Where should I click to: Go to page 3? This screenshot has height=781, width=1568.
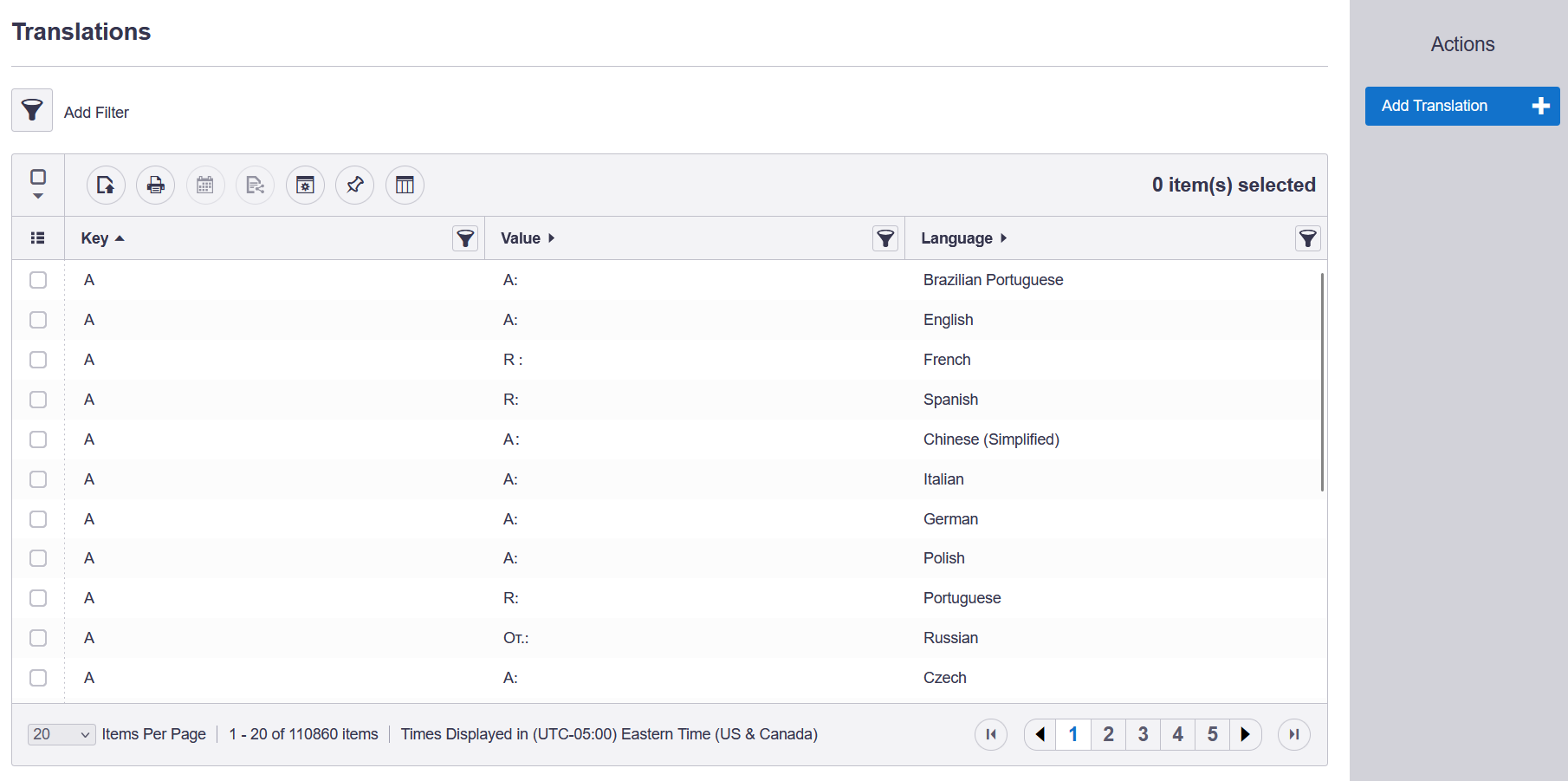1143,734
